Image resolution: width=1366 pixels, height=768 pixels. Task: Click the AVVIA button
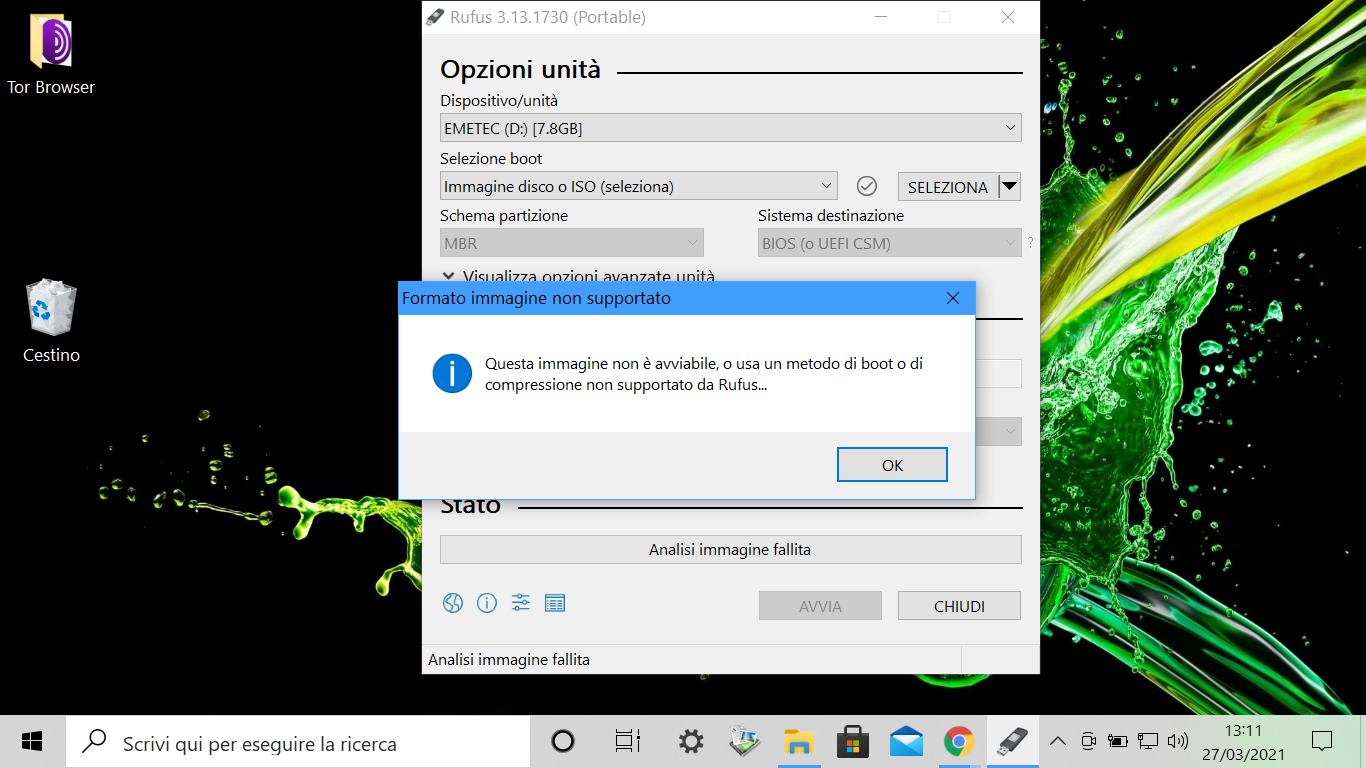(x=820, y=606)
